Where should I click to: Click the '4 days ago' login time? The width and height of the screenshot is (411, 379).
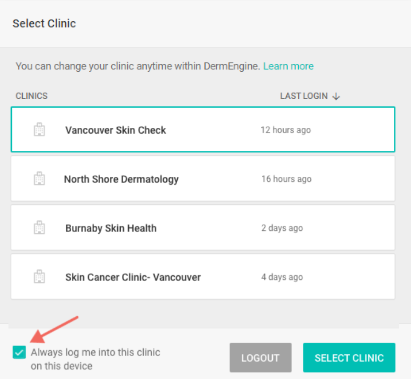point(282,277)
